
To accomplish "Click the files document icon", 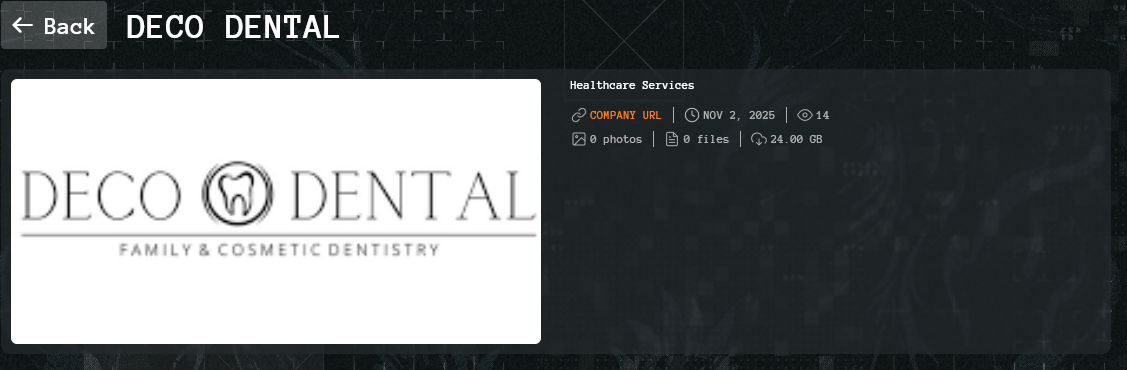I will click(x=672, y=139).
